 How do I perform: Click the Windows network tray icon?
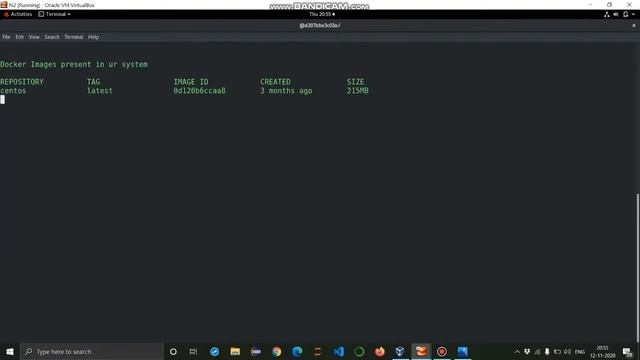pyautogui.click(x=537, y=351)
